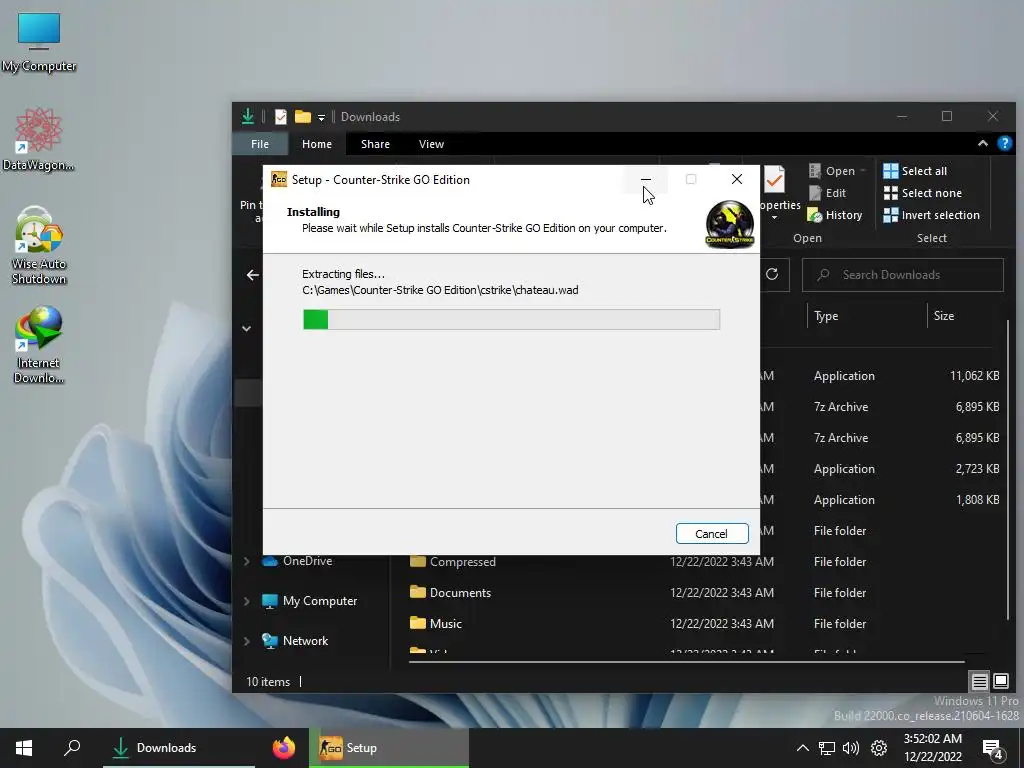The image size is (1024, 768).
Task: Click the installation progress bar
Action: pos(511,319)
